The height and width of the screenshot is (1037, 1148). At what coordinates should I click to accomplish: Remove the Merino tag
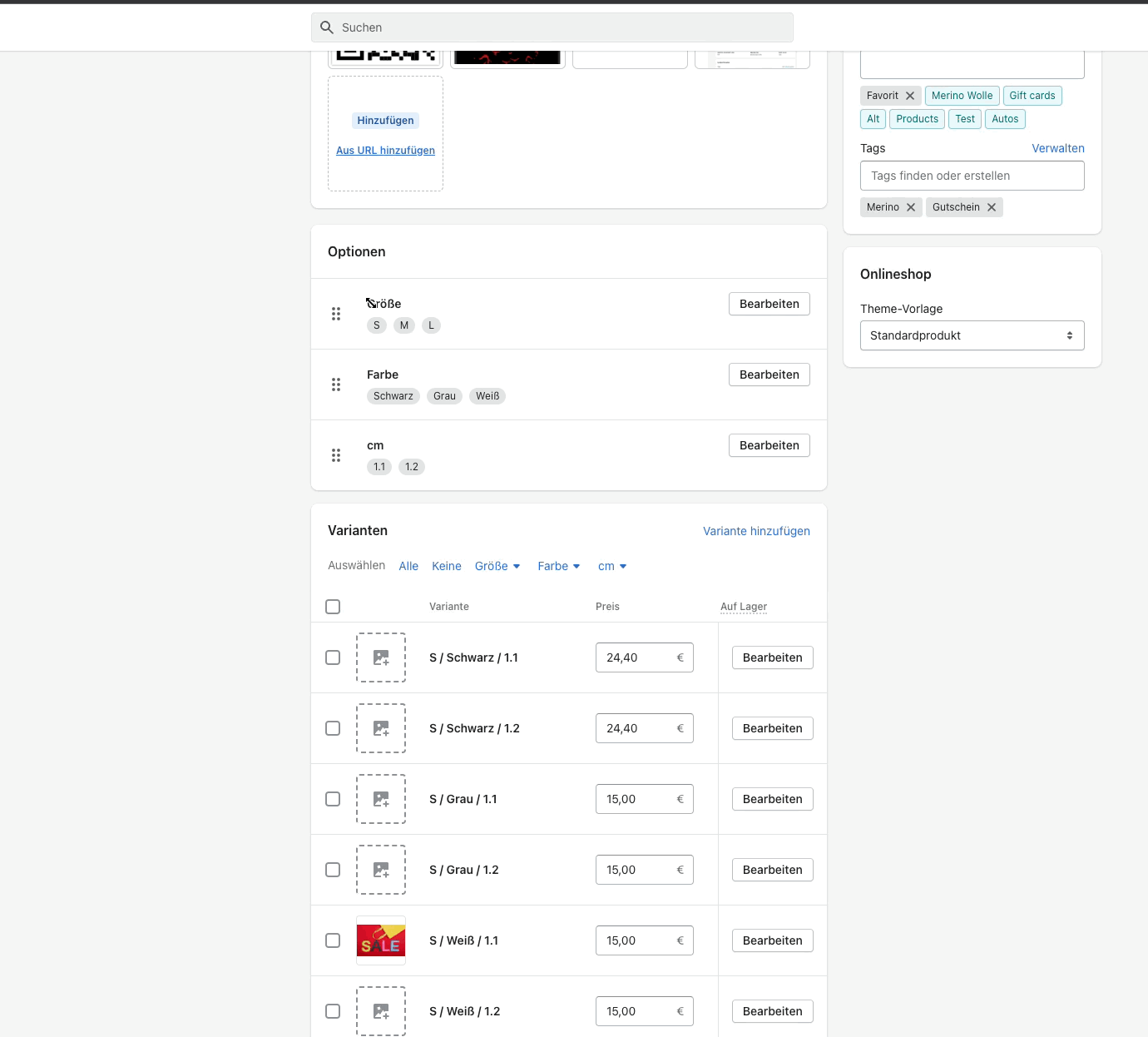coord(911,207)
